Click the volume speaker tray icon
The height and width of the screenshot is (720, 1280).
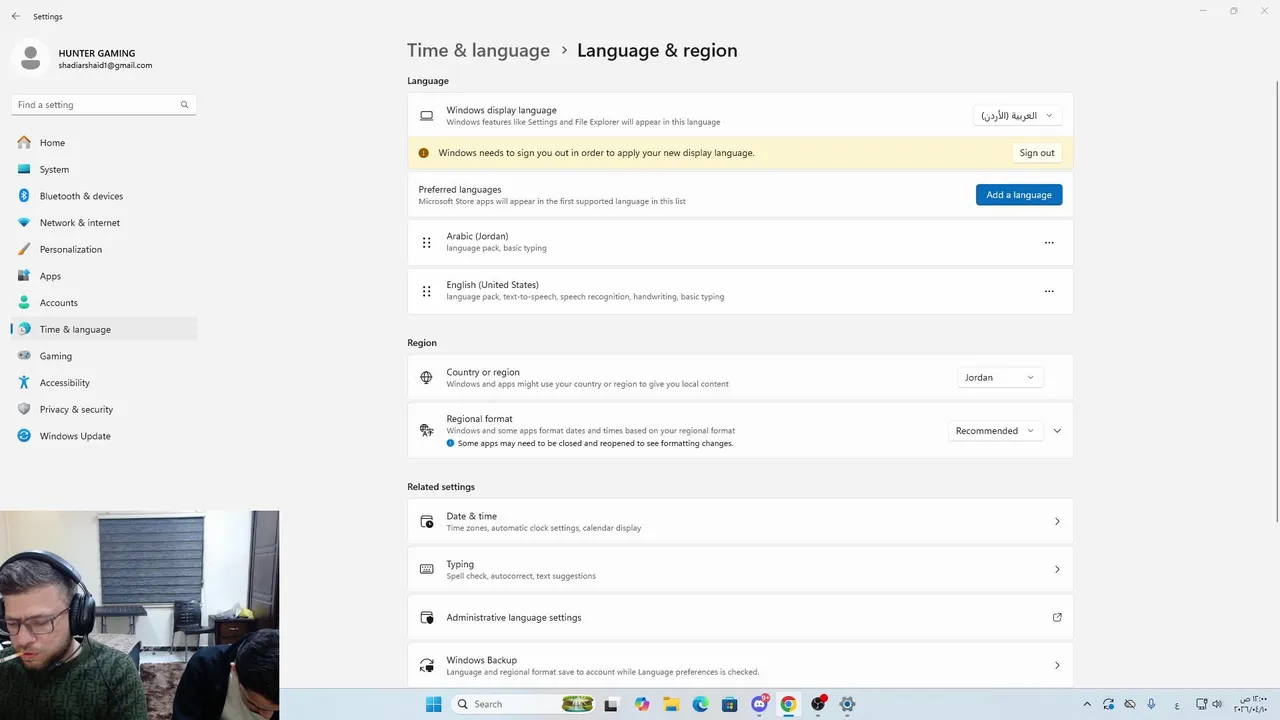click(x=1215, y=704)
